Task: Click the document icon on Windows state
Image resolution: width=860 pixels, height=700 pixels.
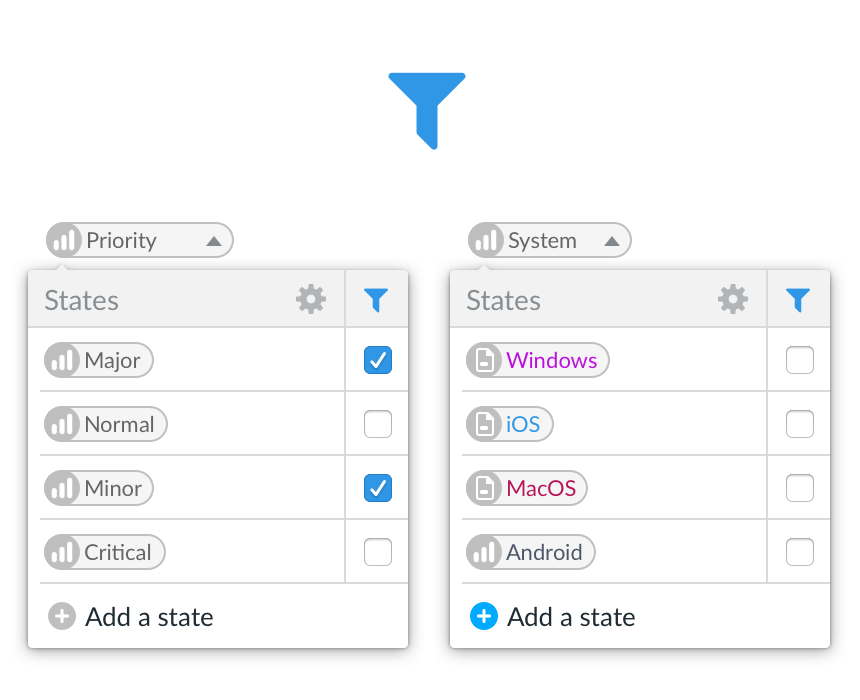Action: pos(485,360)
